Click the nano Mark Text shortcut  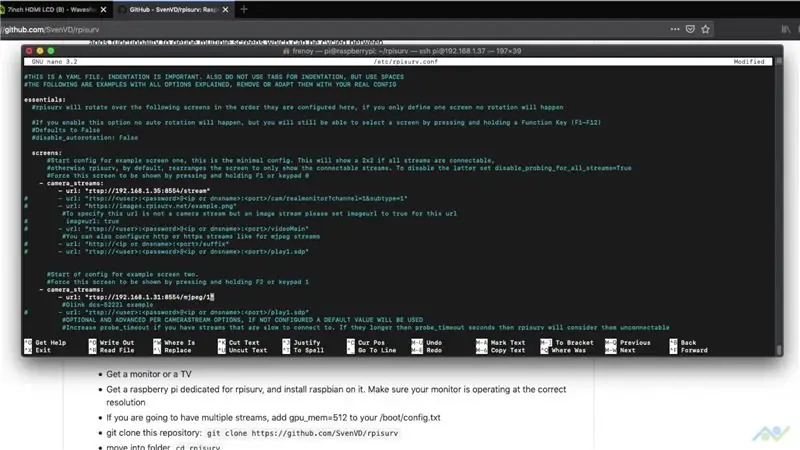click(502, 342)
